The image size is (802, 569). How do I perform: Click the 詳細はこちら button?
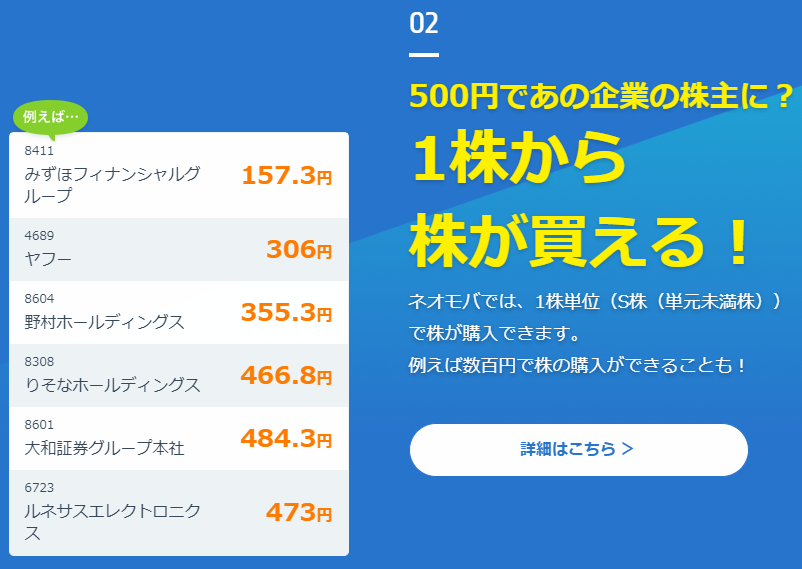click(x=578, y=450)
